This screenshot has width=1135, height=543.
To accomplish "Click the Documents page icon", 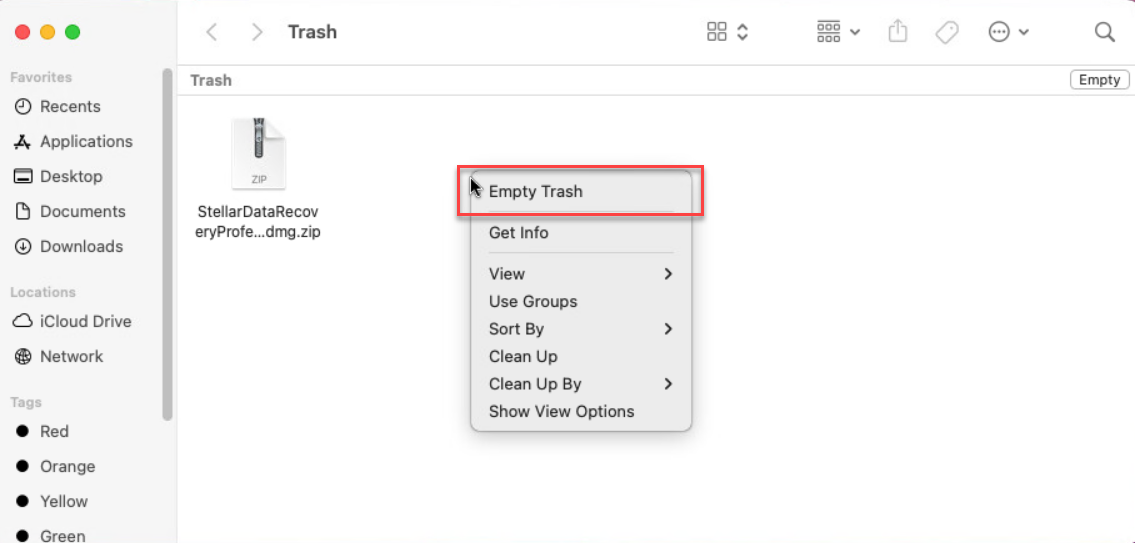I will coord(23,211).
